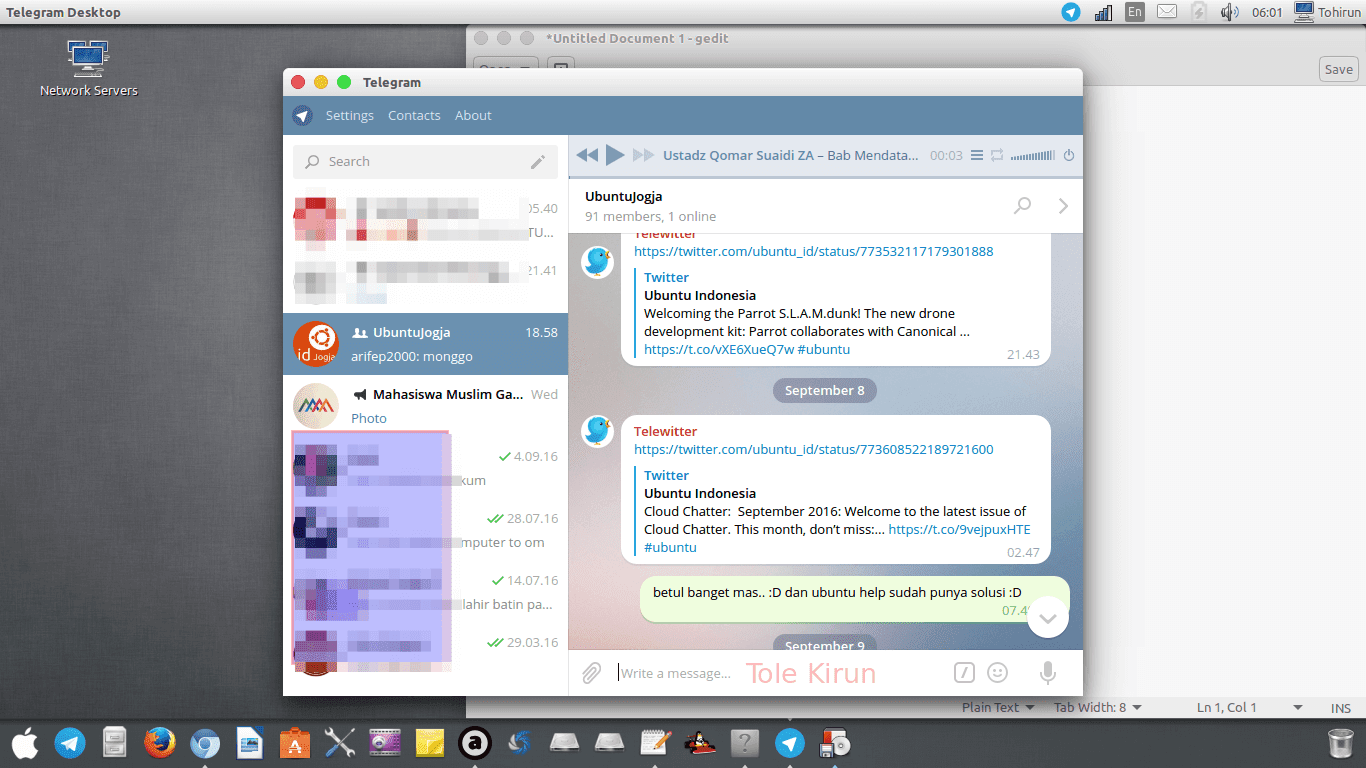Open the question mark help dock icon
This screenshot has height=768, width=1366.
click(744, 743)
